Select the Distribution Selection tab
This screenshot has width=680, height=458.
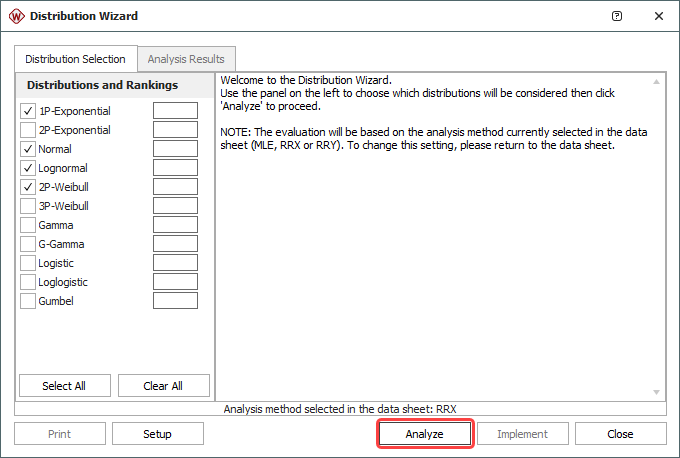tap(75, 59)
